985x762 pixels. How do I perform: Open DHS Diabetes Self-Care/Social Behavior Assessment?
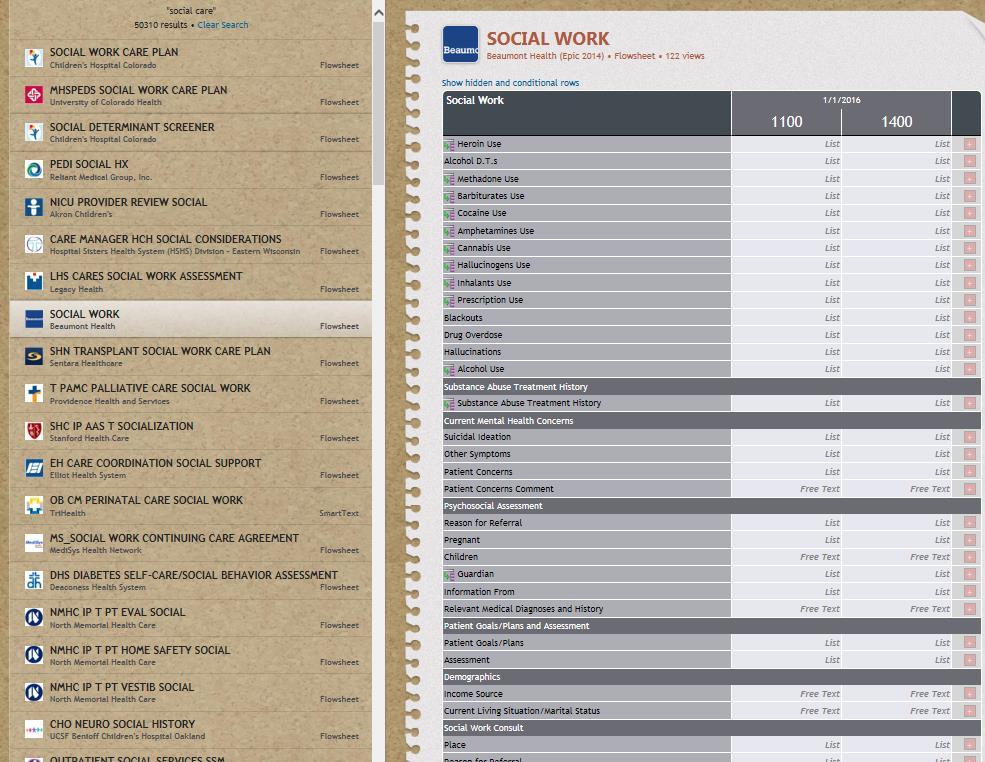190,580
